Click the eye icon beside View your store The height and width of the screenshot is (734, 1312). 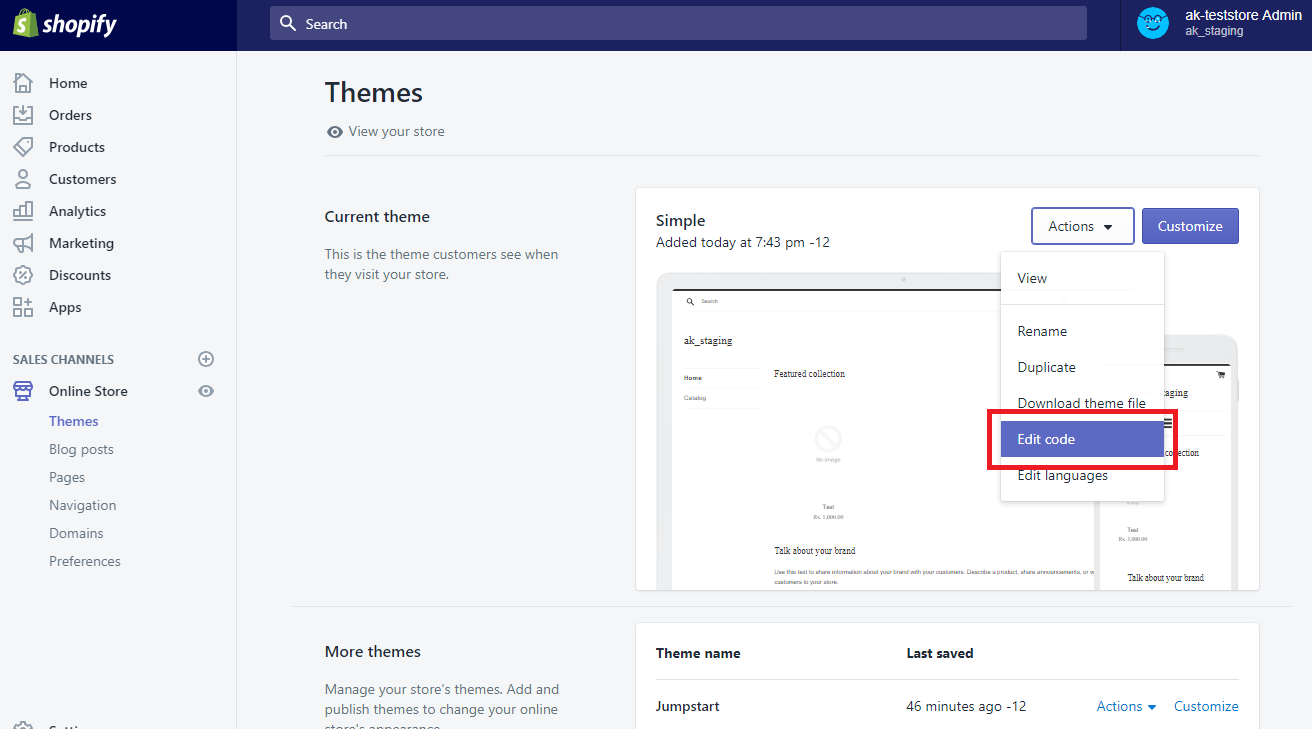click(335, 132)
